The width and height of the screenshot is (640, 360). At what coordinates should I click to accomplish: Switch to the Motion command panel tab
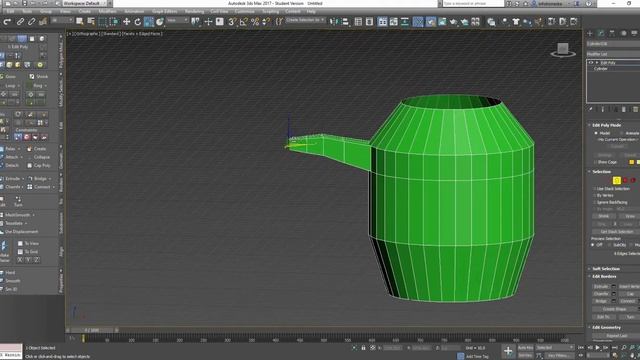click(x=623, y=33)
